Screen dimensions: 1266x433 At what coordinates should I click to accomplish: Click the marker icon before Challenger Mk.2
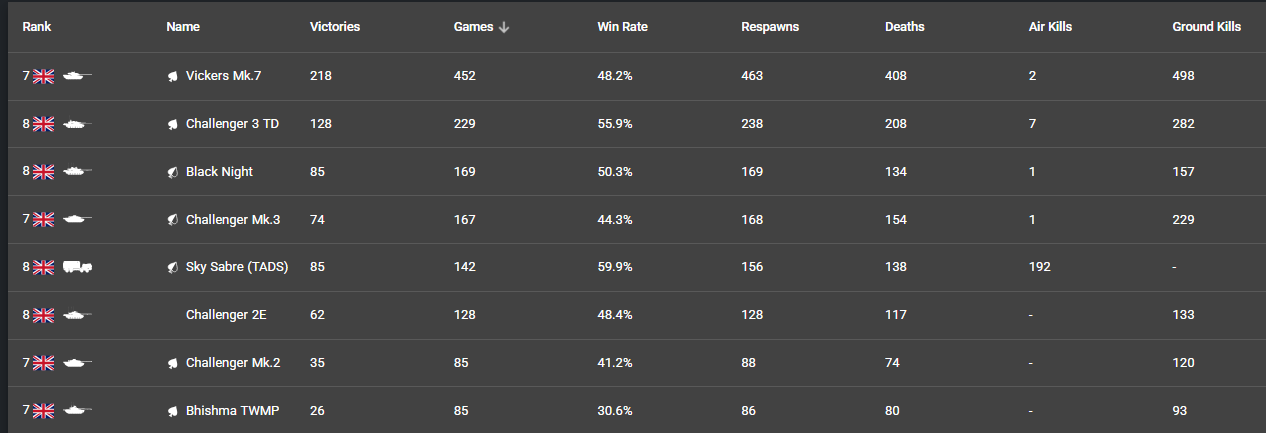click(173, 363)
